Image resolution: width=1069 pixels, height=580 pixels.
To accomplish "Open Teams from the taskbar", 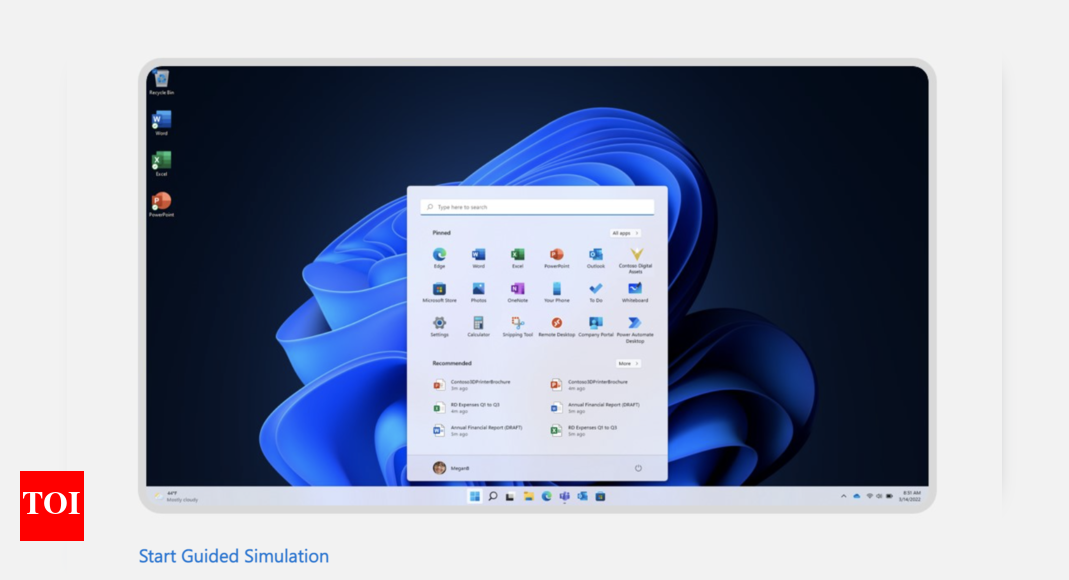I will 564,496.
